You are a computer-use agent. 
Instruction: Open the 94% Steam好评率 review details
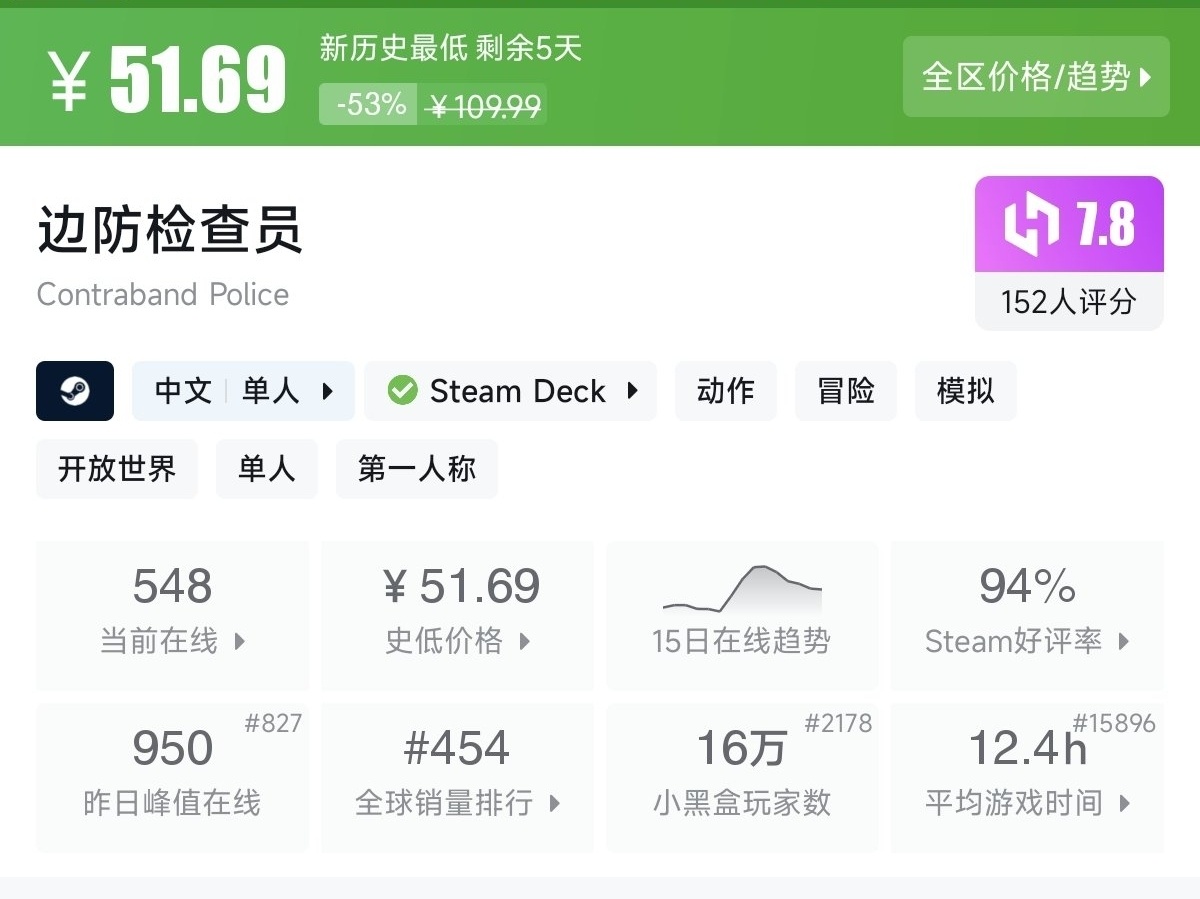click(x=1027, y=614)
